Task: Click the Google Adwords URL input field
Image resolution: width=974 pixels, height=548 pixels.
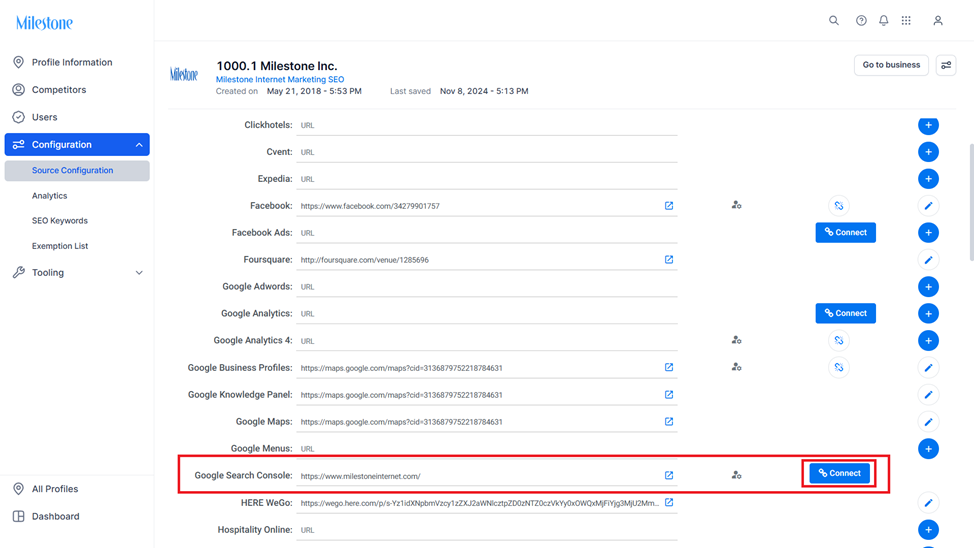Action: 486,287
